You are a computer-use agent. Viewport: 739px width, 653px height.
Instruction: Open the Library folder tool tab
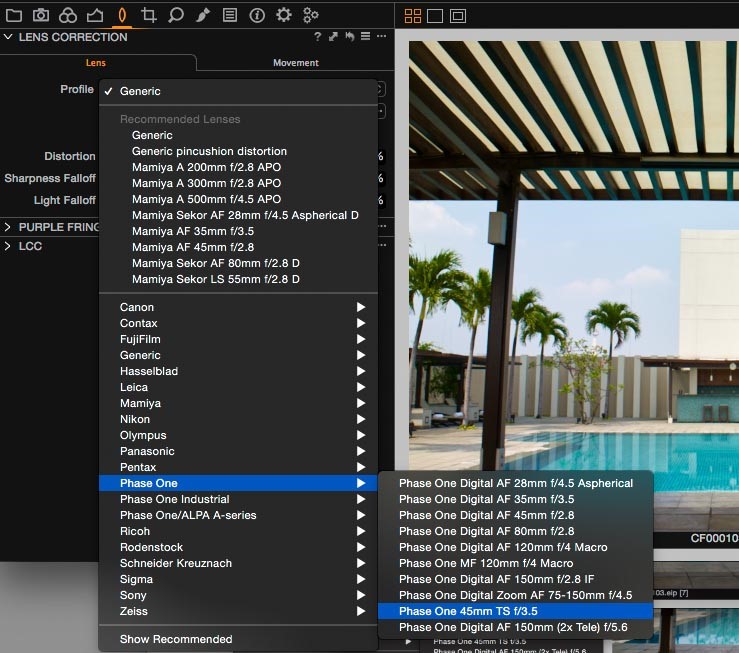14,15
